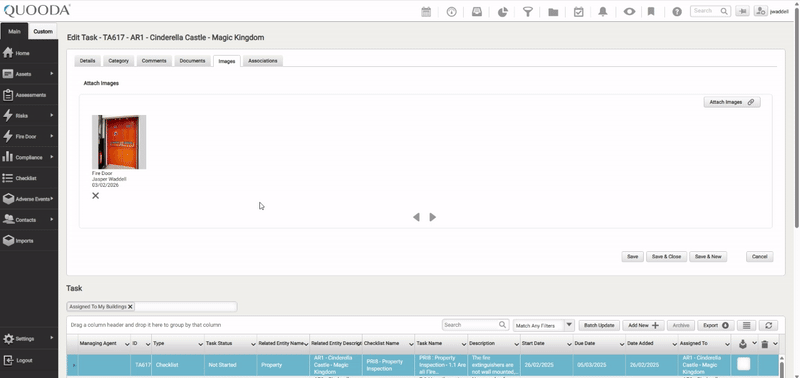Click the Save button
This screenshot has height=378, width=800.
point(632,257)
